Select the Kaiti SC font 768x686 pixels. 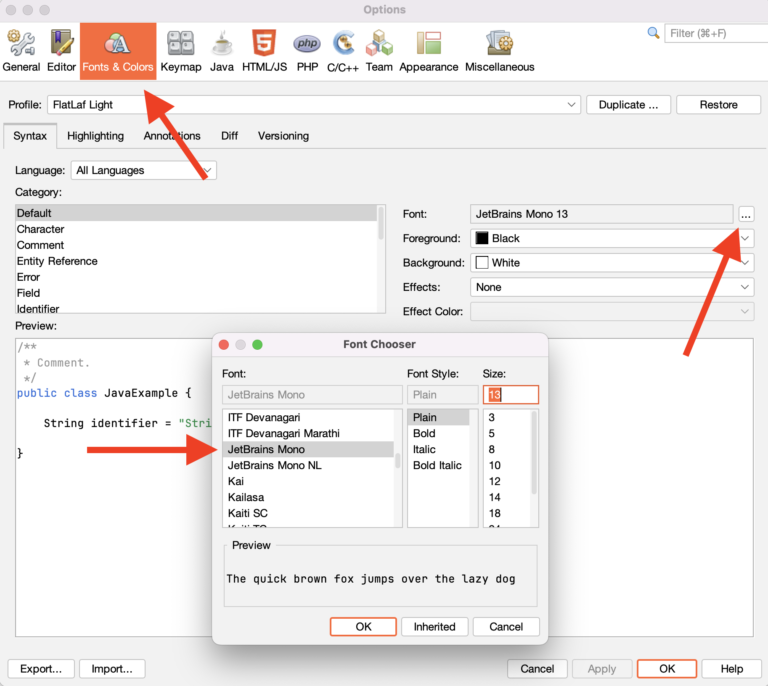[x=309, y=513]
